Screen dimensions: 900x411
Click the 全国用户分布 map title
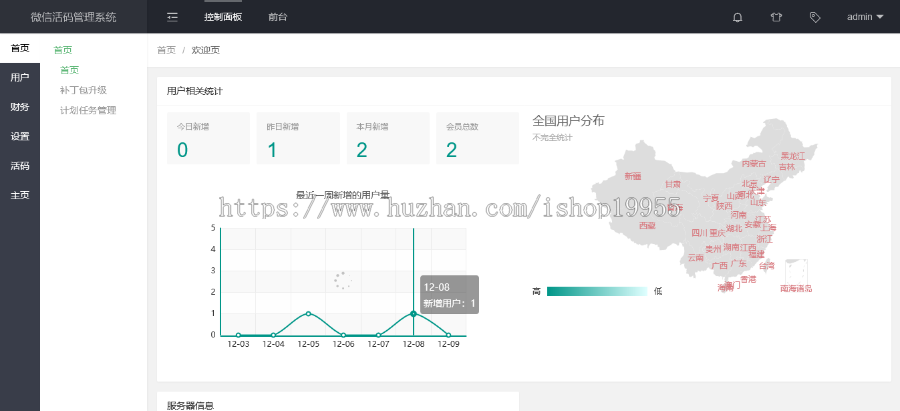pyautogui.click(x=568, y=121)
